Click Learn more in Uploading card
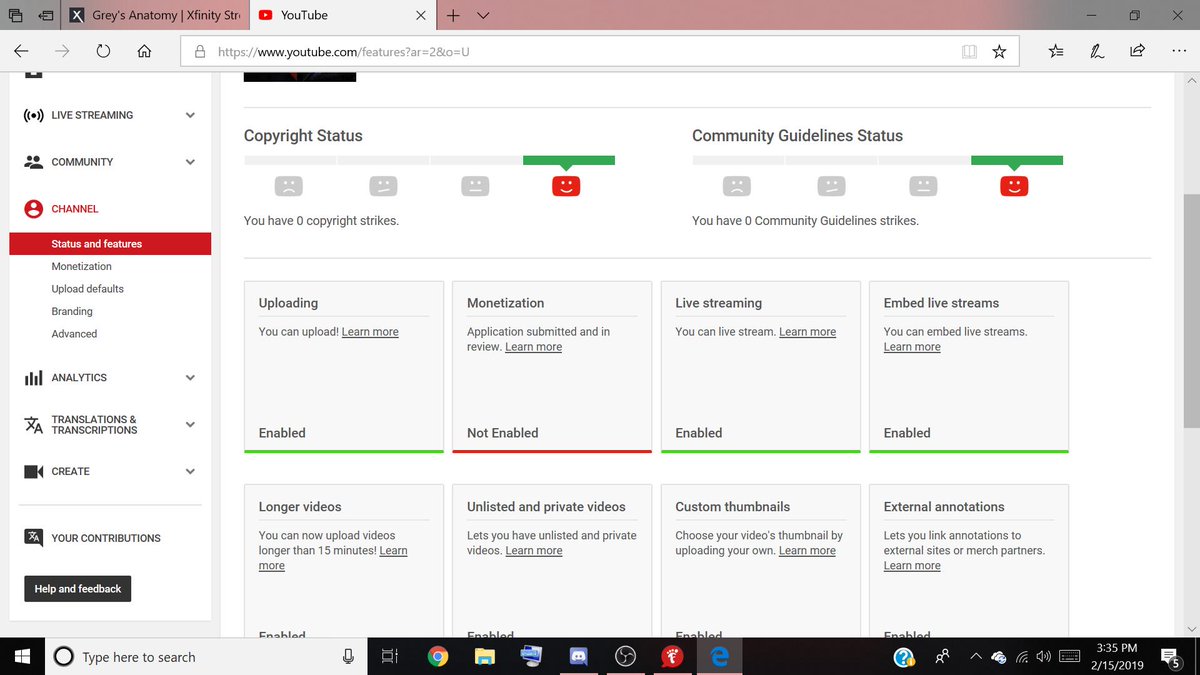 (x=370, y=332)
